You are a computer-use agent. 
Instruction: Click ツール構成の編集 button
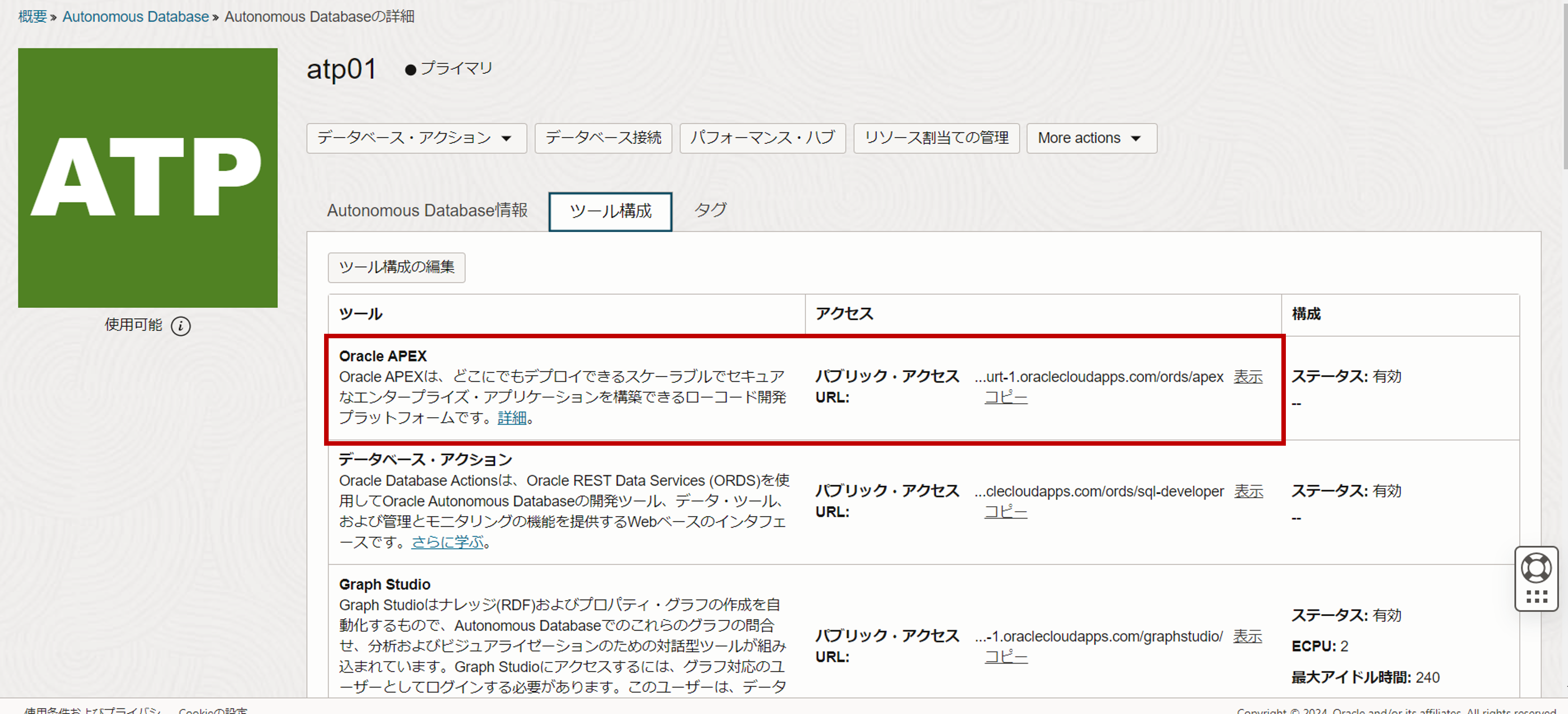click(396, 267)
